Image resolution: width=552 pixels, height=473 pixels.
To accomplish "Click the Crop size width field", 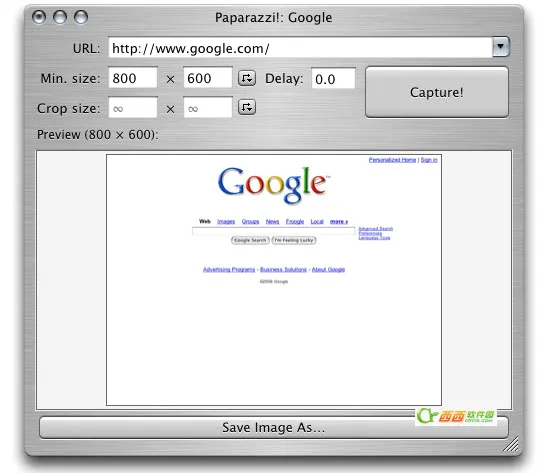I will pyautogui.click(x=133, y=107).
